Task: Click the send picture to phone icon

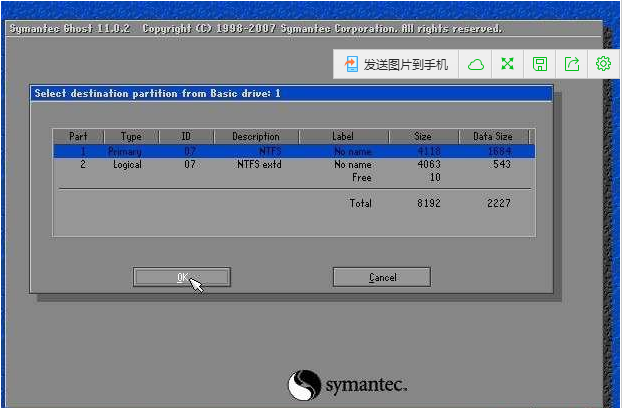Action: [351, 64]
